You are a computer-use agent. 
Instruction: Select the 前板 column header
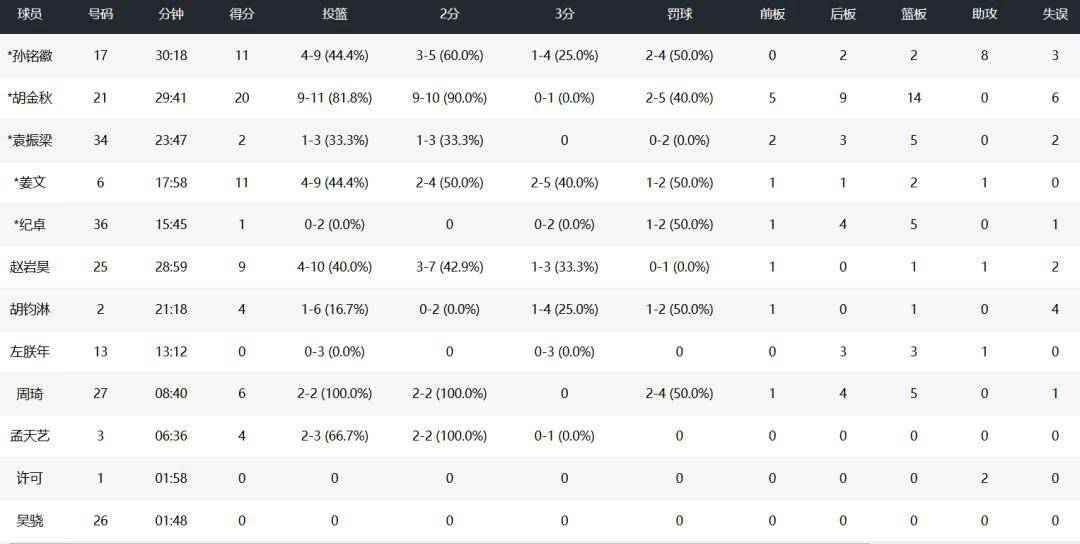[772, 14]
